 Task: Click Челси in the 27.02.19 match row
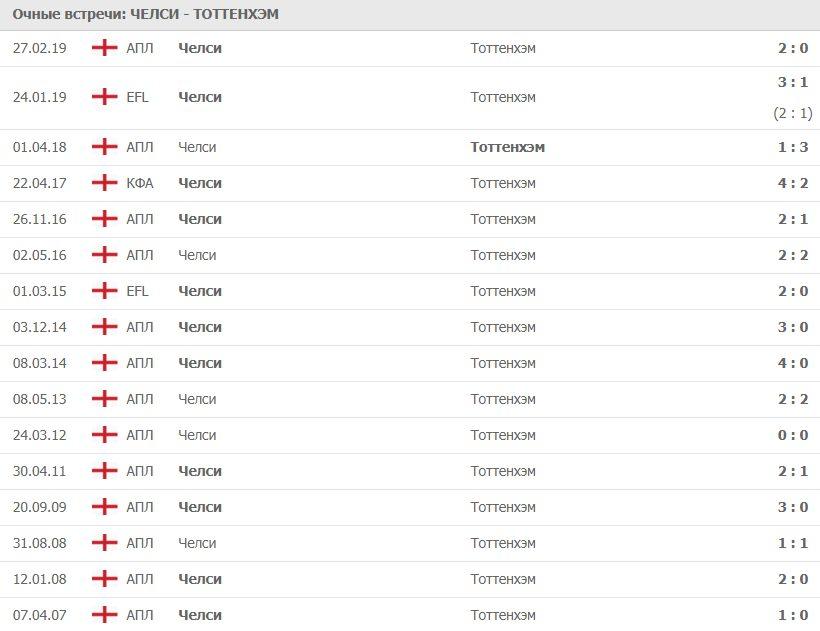tap(200, 48)
